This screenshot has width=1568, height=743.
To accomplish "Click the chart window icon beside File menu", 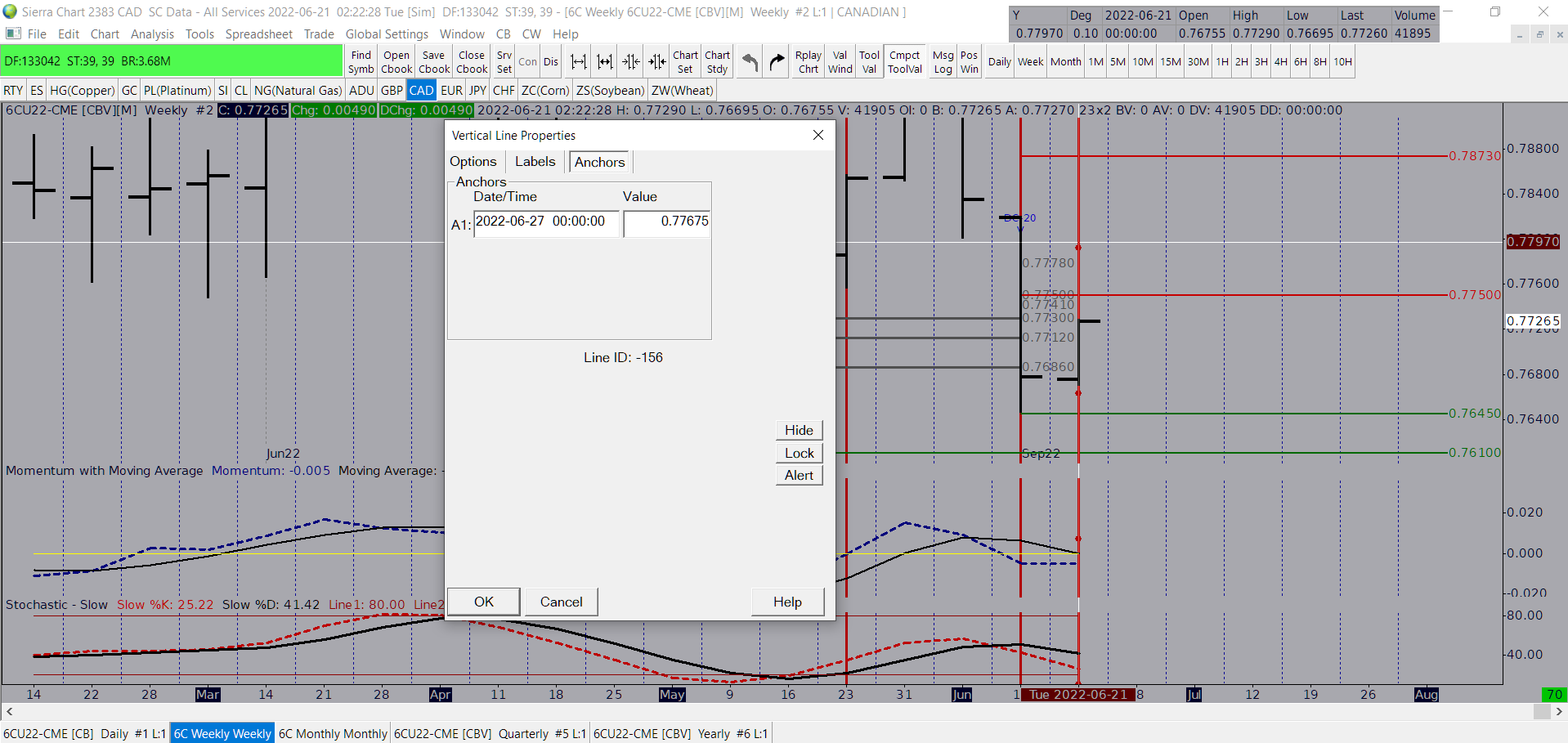I will click(x=13, y=34).
